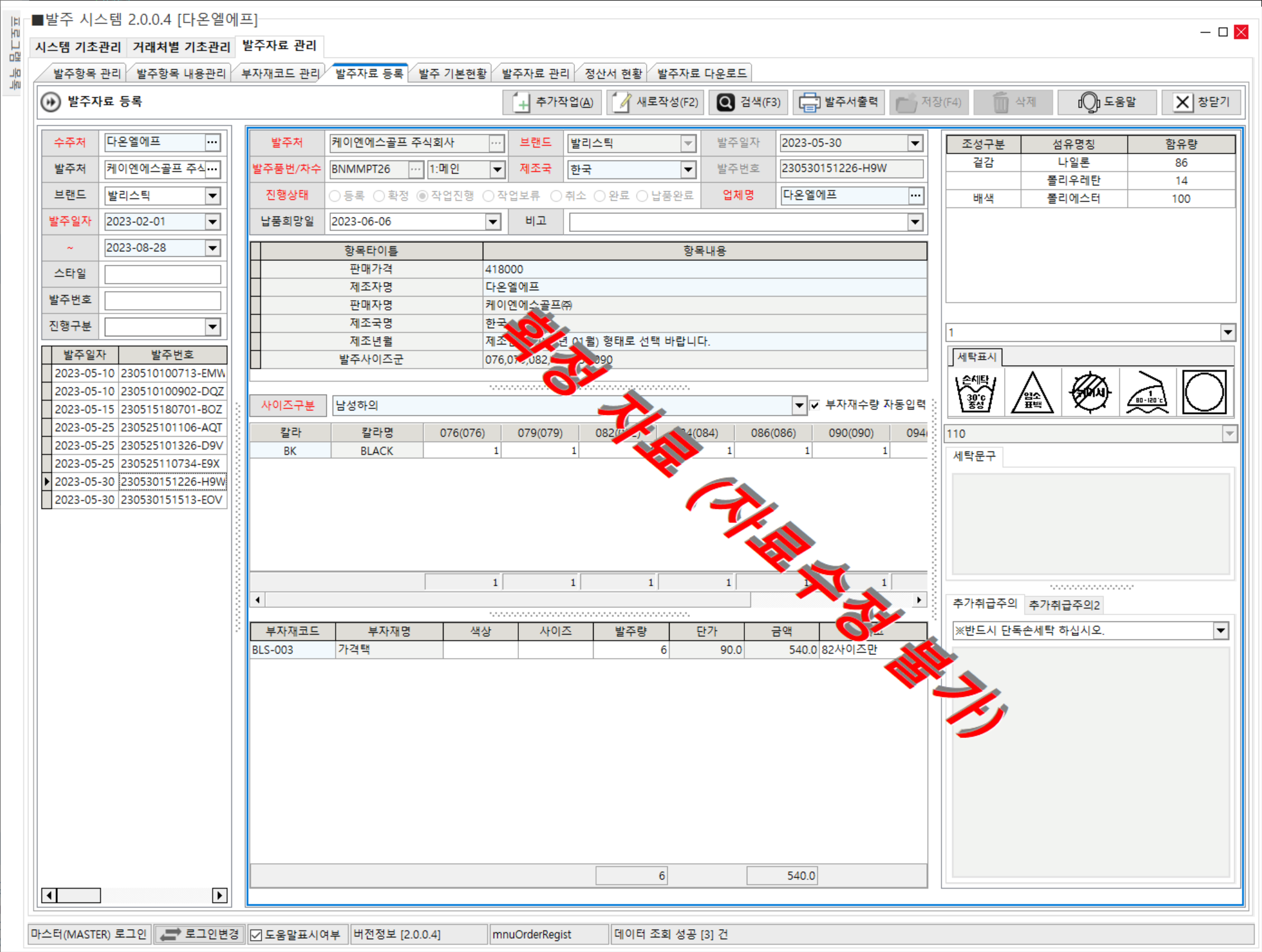
Task: Open left panel 발주처 lookup ellipsis button
Action: coord(212,169)
